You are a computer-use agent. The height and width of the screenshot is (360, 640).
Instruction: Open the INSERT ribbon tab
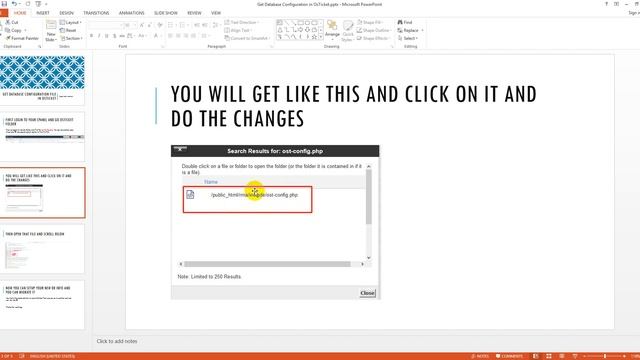pos(43,13)
